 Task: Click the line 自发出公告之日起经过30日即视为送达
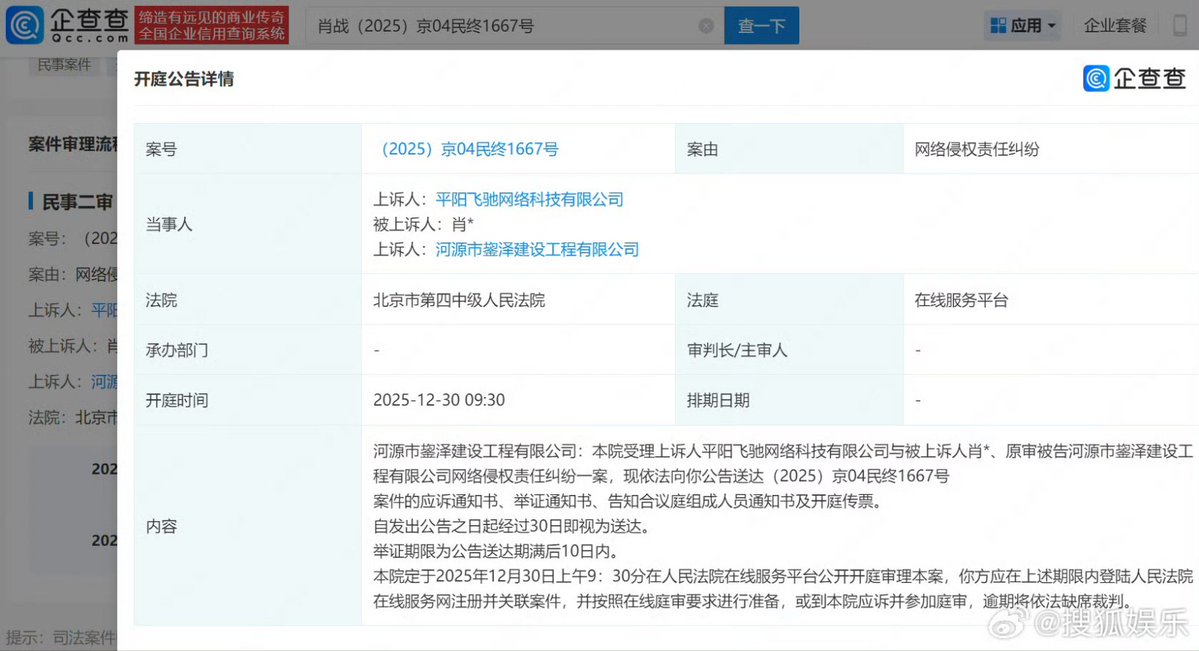pos(512,526)
